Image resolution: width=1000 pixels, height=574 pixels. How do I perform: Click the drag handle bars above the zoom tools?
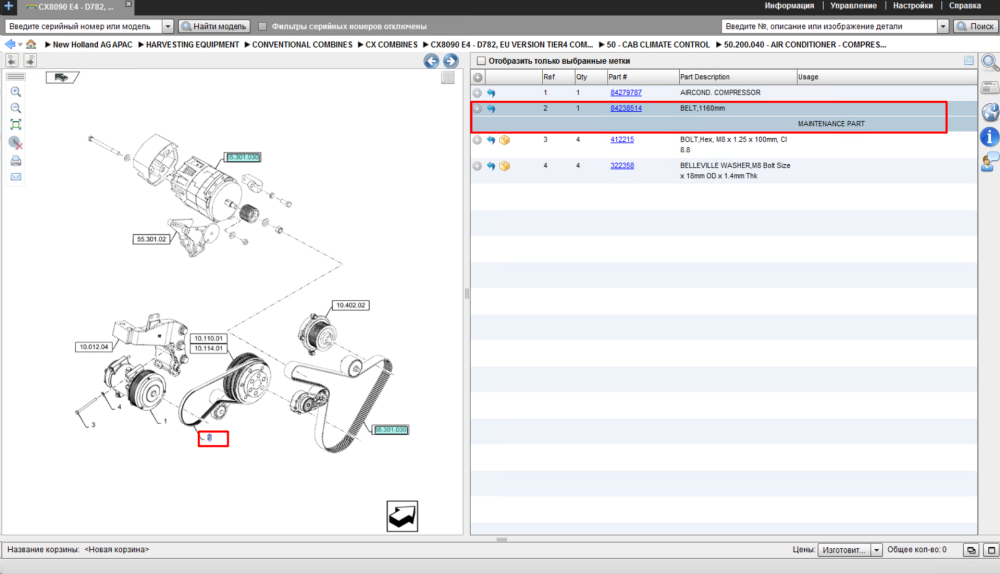pos(16,77)
